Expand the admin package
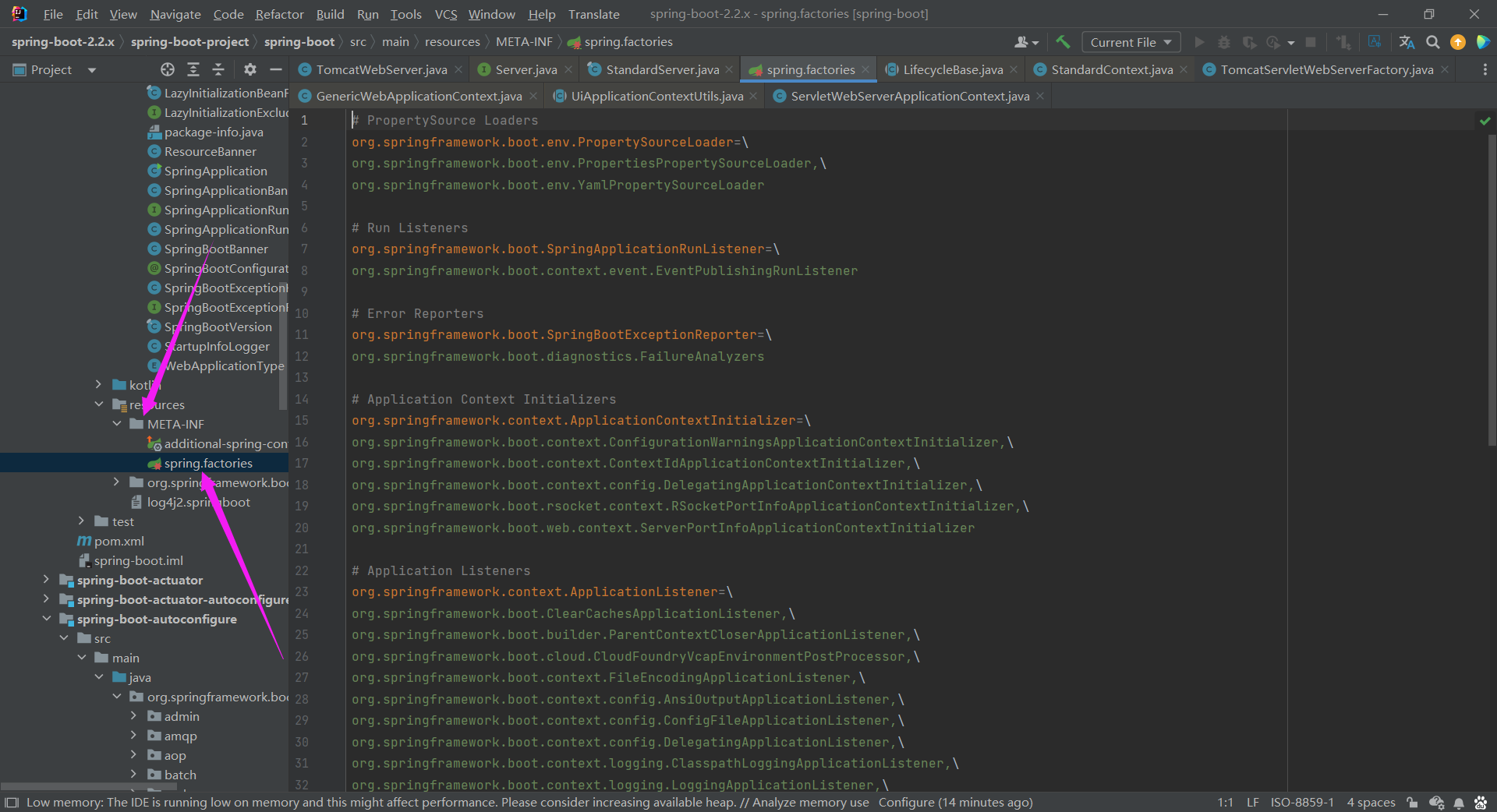The image size is (1497, 812). coord(133,716)
